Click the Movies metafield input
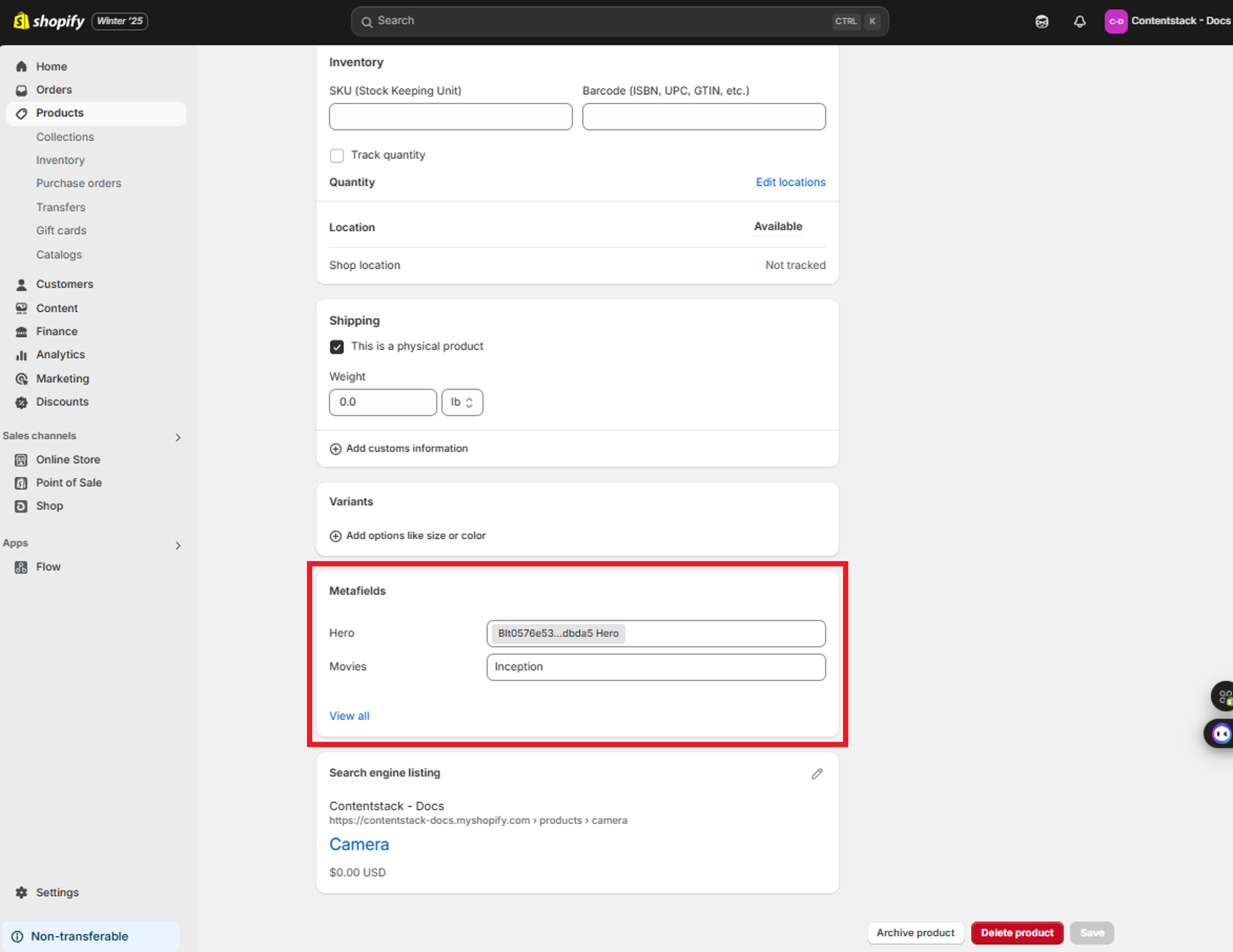Screen dimensions: 1233x952 (x=656, y=668)
